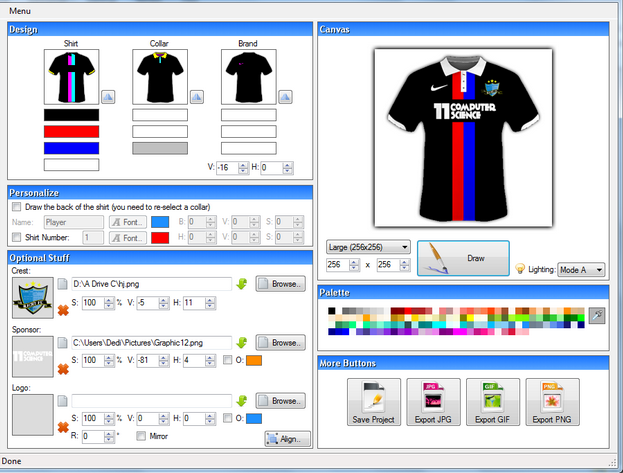
Task: Click the mirror icon next to Shirt thumbnail
Action: click(108, 97)
